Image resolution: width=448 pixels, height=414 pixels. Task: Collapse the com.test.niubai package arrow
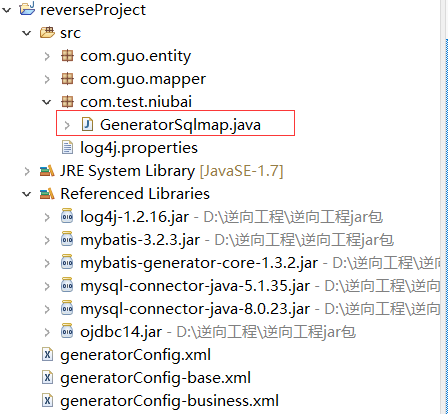coord(47,102)
